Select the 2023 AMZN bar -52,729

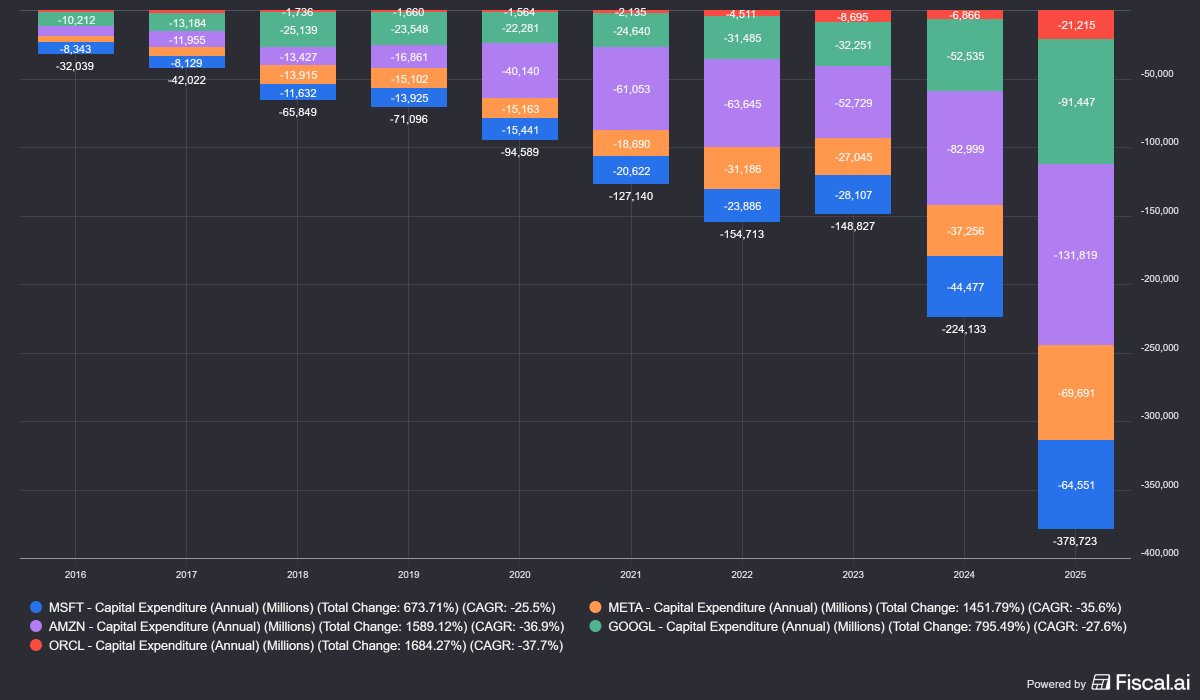(853, 102)
